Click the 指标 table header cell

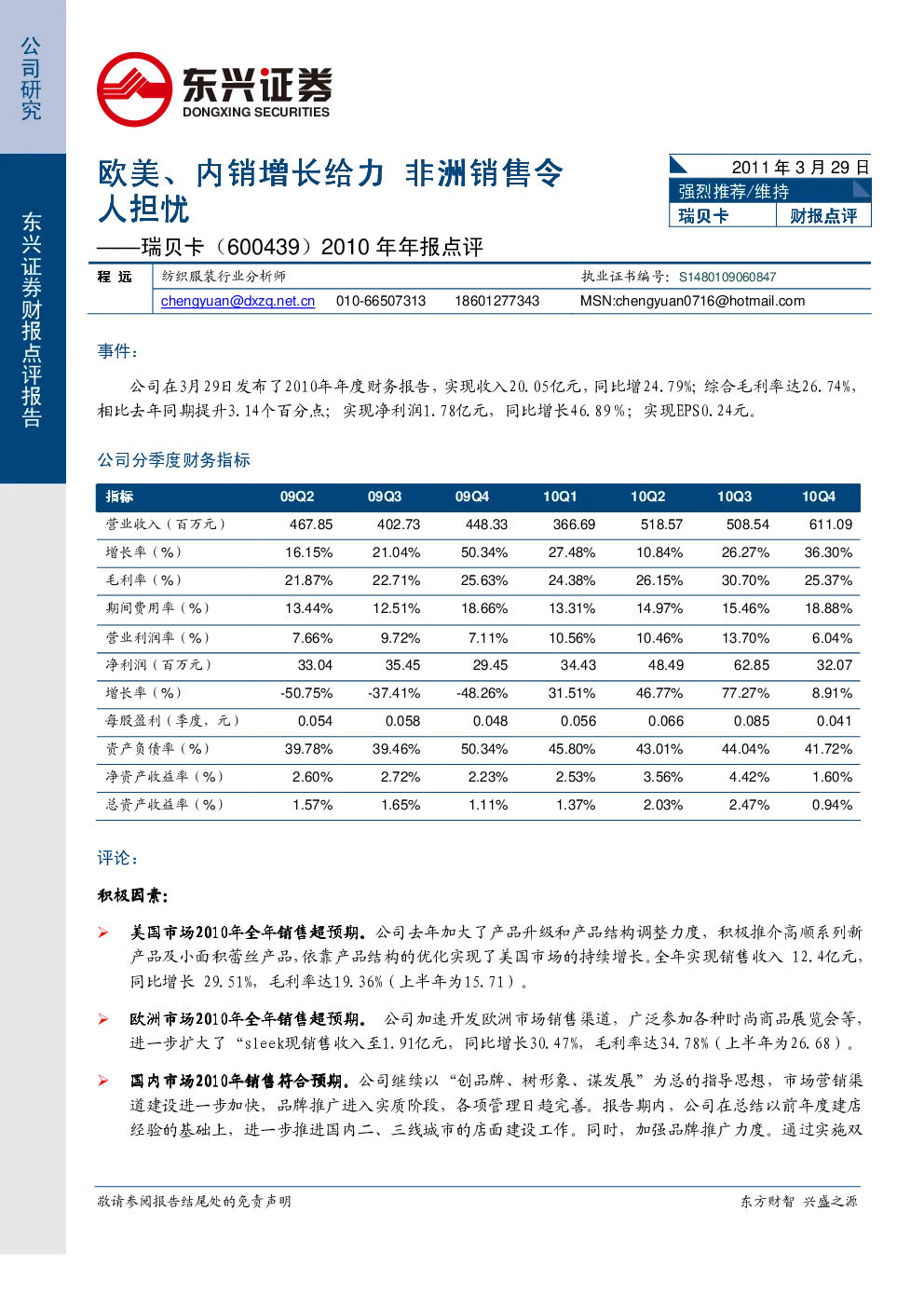coord(119,497)
